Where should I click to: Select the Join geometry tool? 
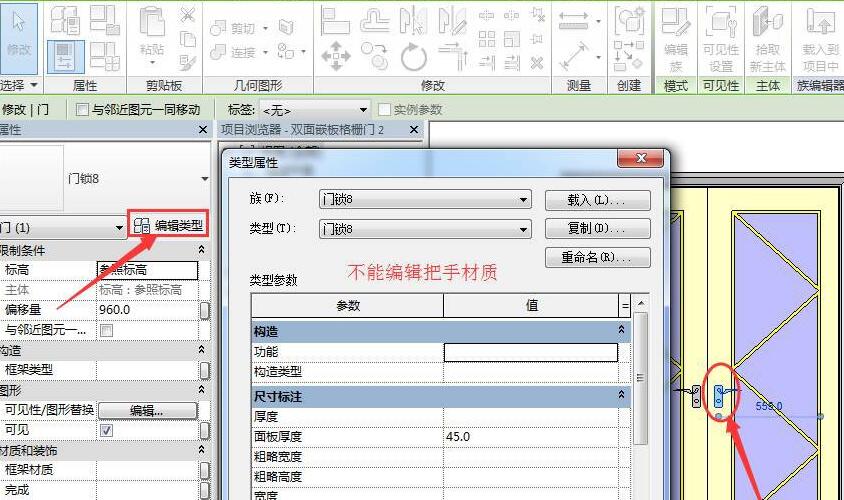tap(233, 52)
